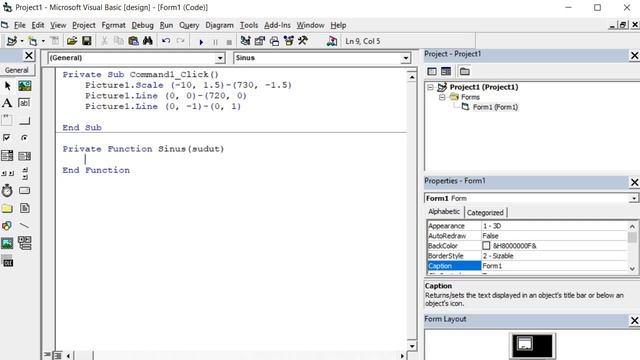The height and width of the screenshot is (360, 640).
Task: Select the Appearance property row
Action: tap(527, 226)
